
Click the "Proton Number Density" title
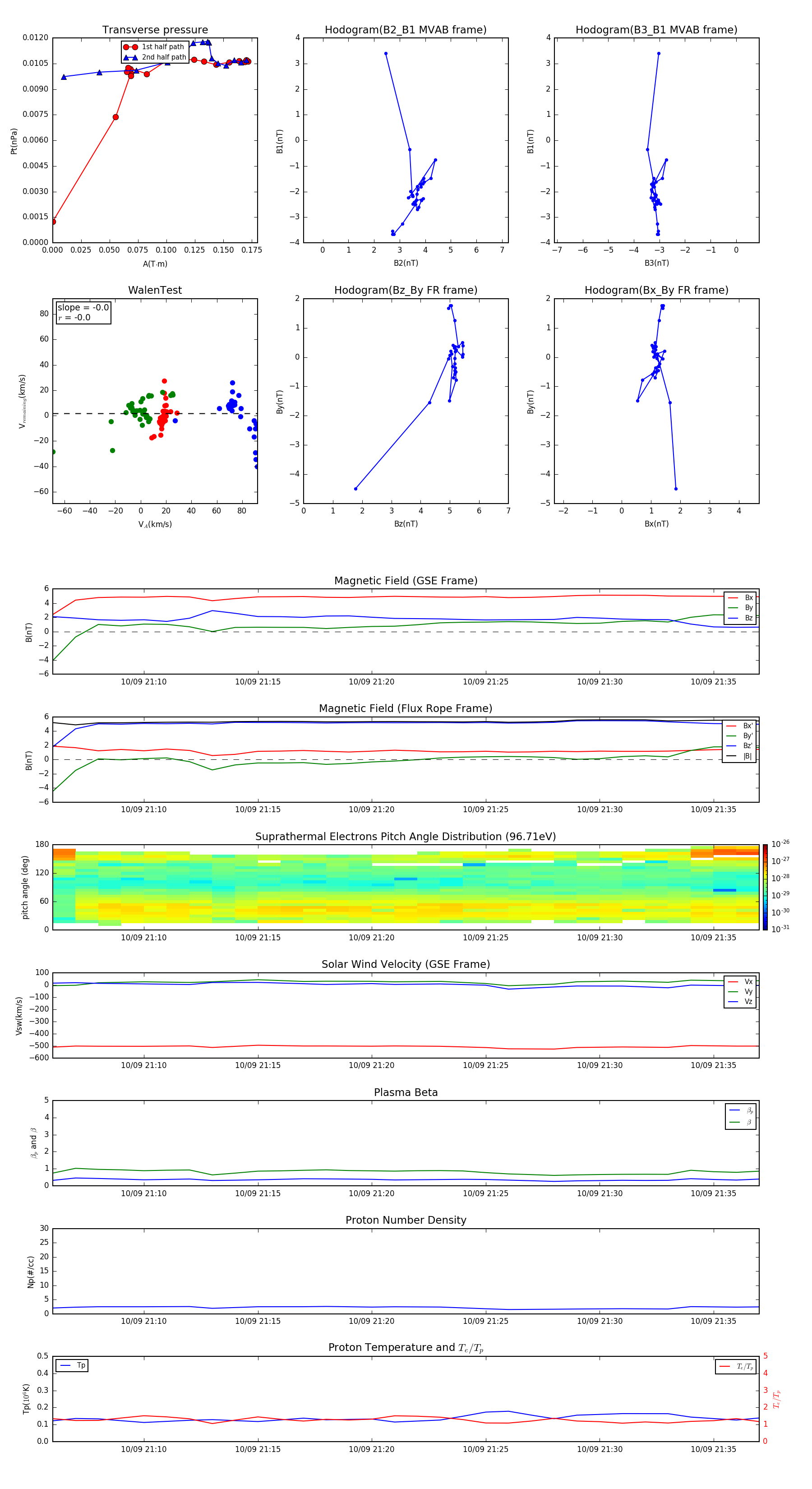pos(406,1220)
